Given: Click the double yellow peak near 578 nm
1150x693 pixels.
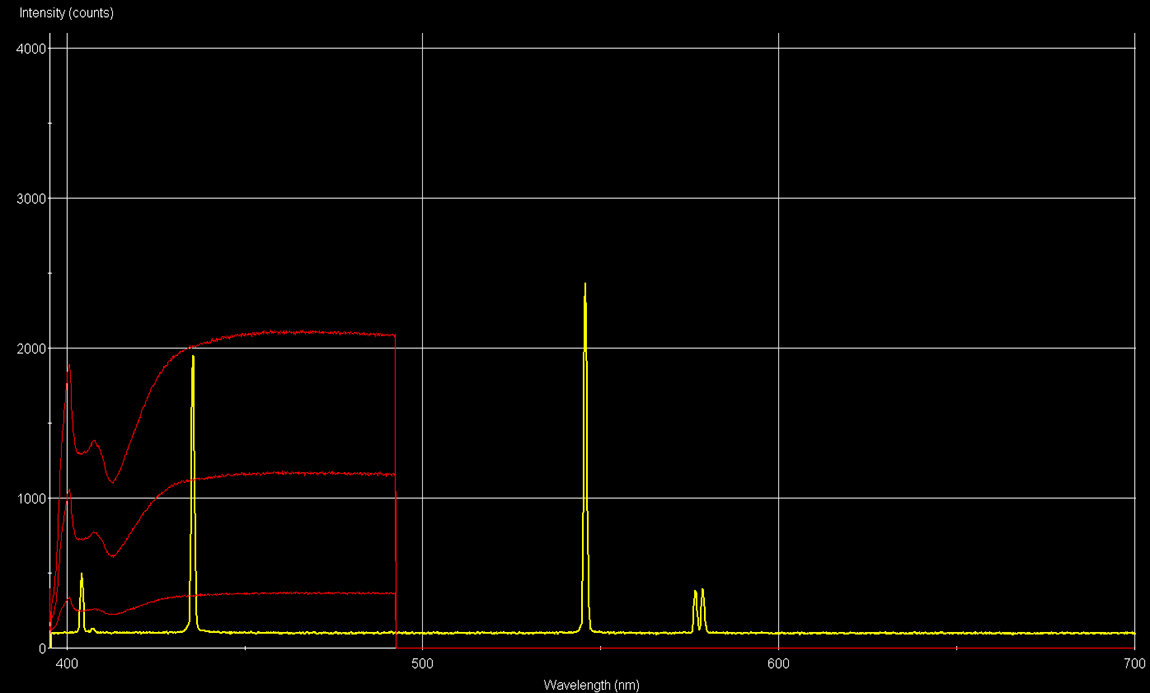Looking at the screenshot, I should pos(699,600).
